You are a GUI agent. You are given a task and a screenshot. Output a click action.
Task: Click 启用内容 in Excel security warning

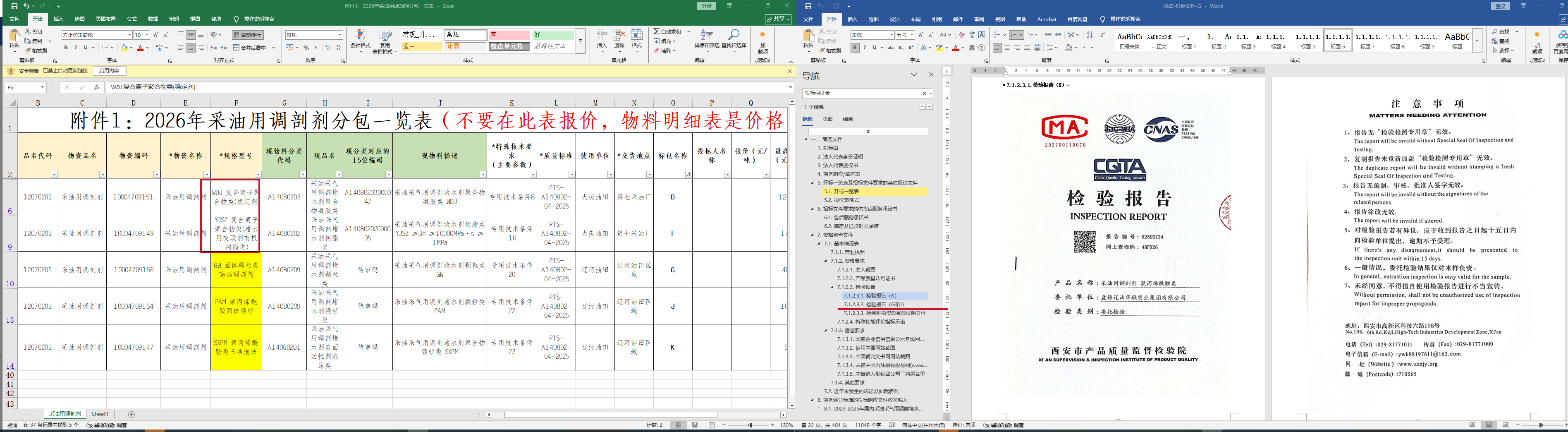110,71
